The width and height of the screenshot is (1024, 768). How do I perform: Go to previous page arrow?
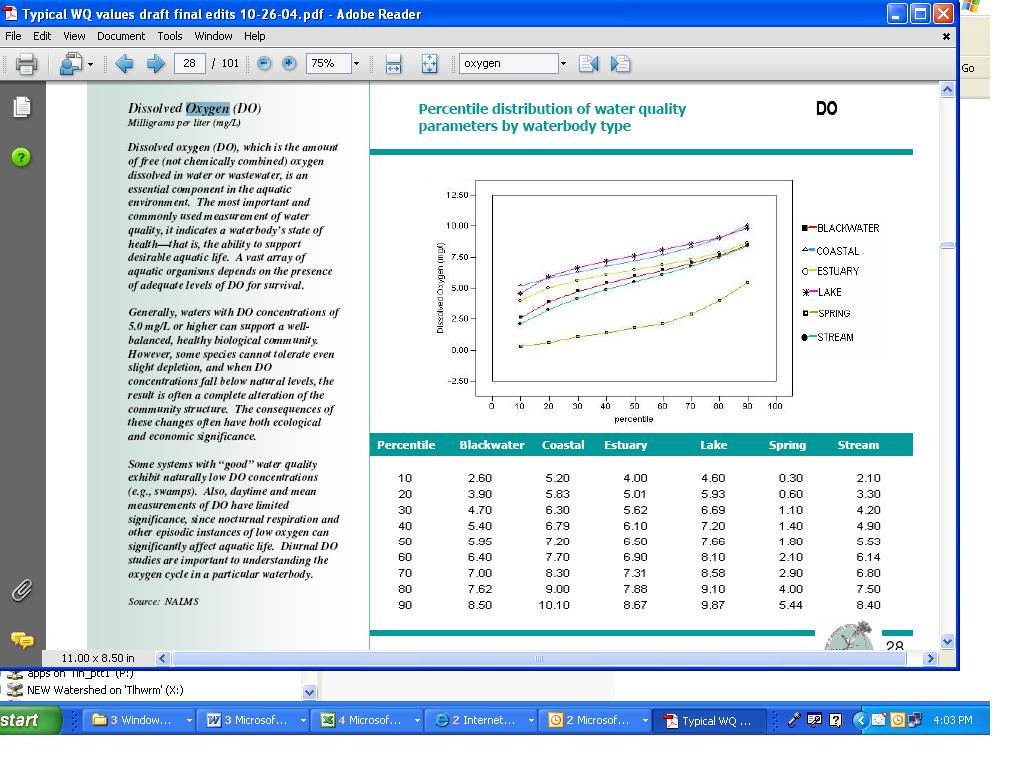[124, 63]
